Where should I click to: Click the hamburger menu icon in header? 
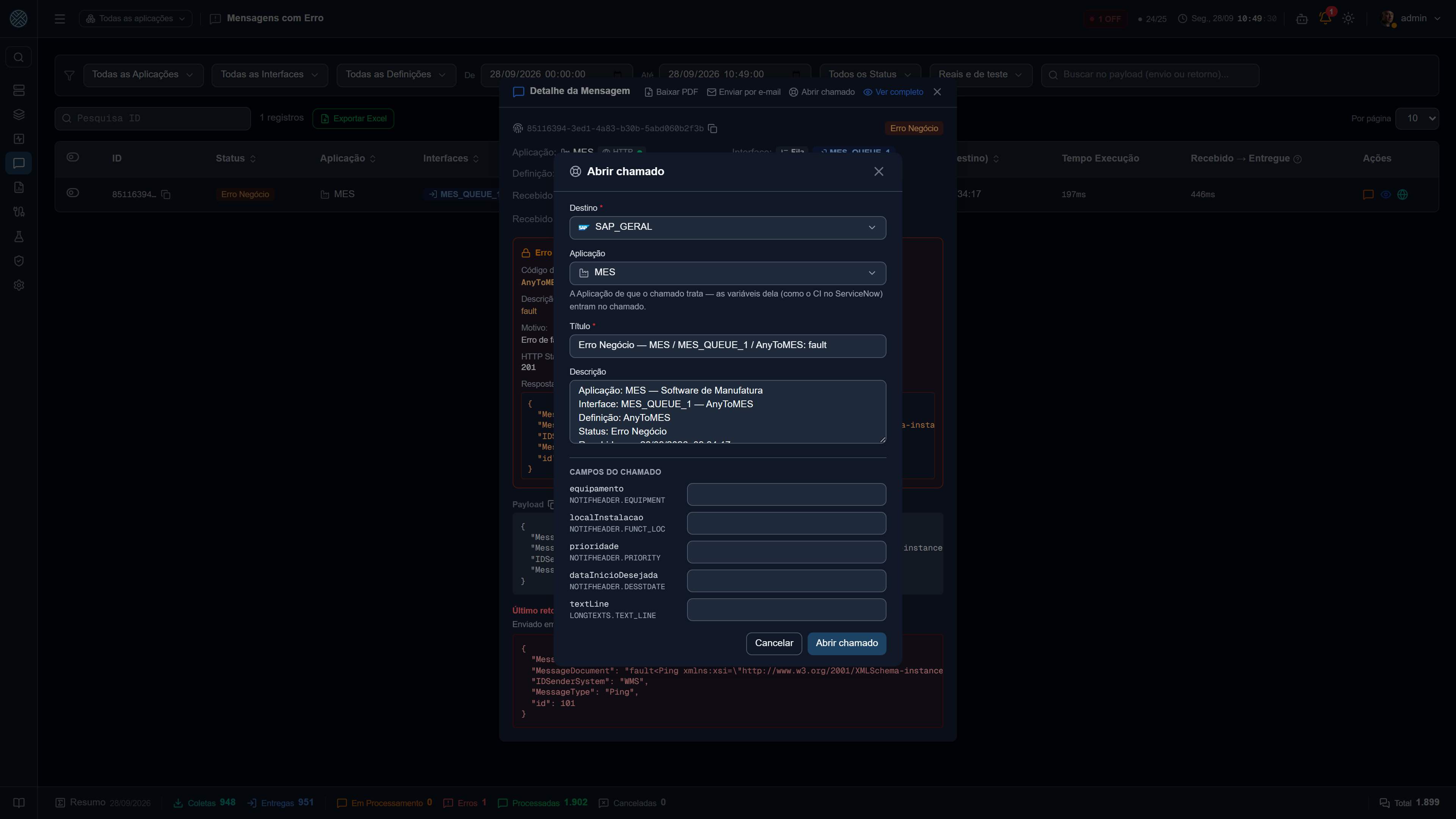(x=60, y=19)
